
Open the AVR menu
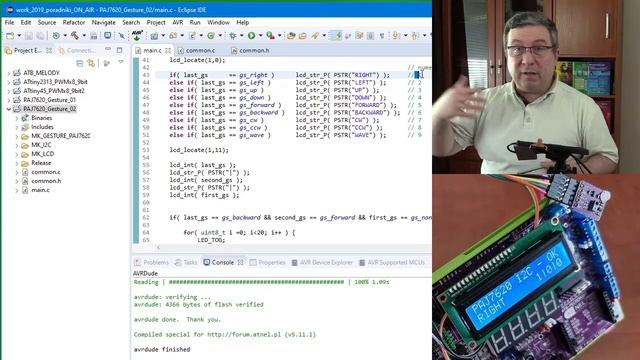[x=178, y=22]
